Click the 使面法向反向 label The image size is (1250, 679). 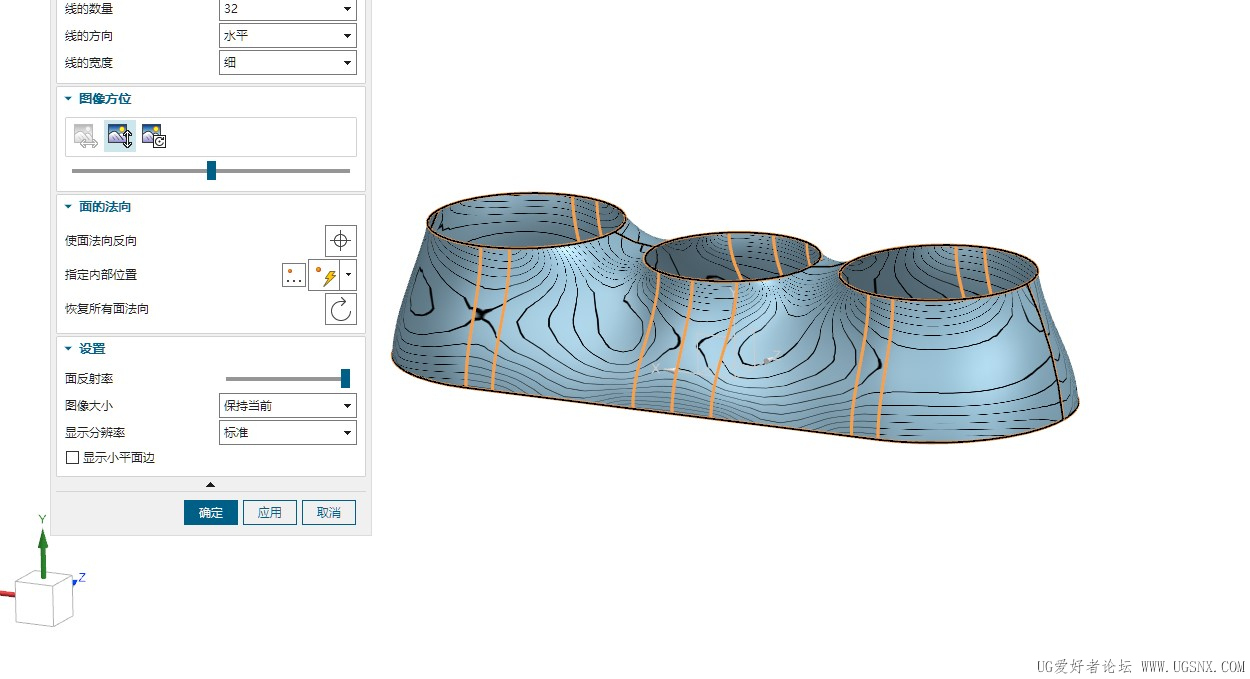pos(101,241)
